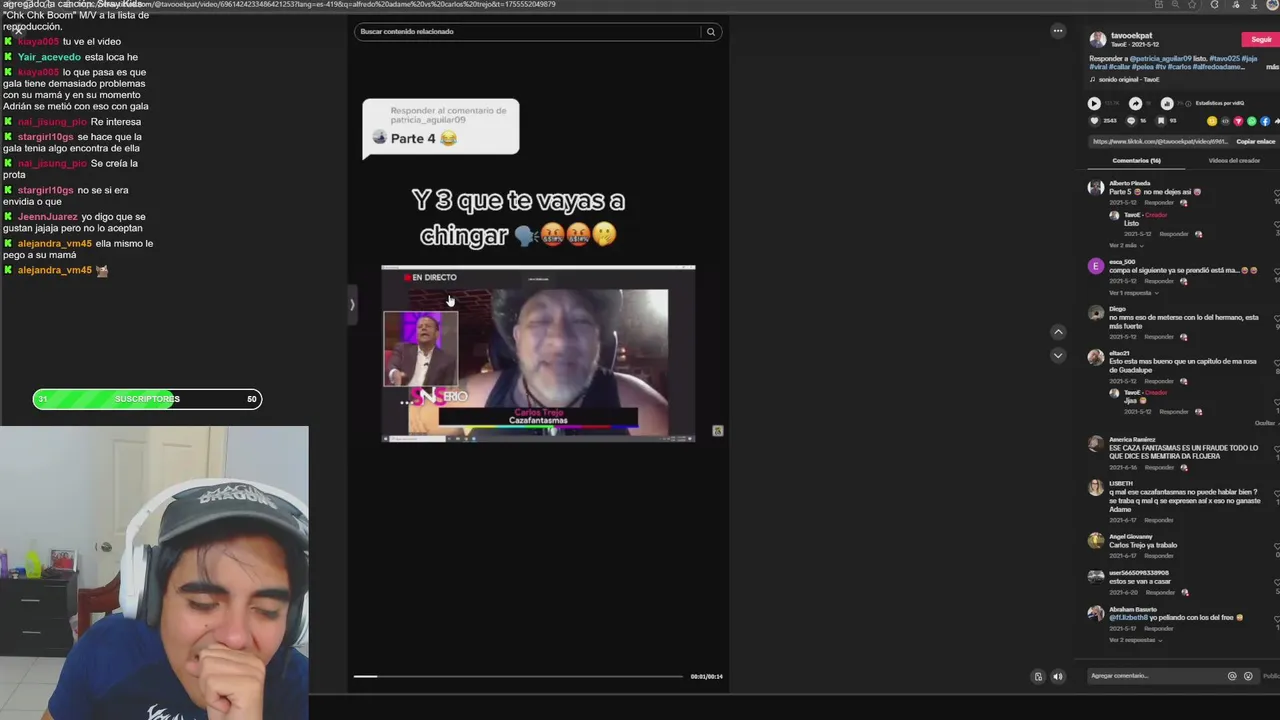Click the @patricia_aguilar09 mention in the caption
This screenshot has width=1280, height=720.
pyautogui.click(x=1161, y=59)
